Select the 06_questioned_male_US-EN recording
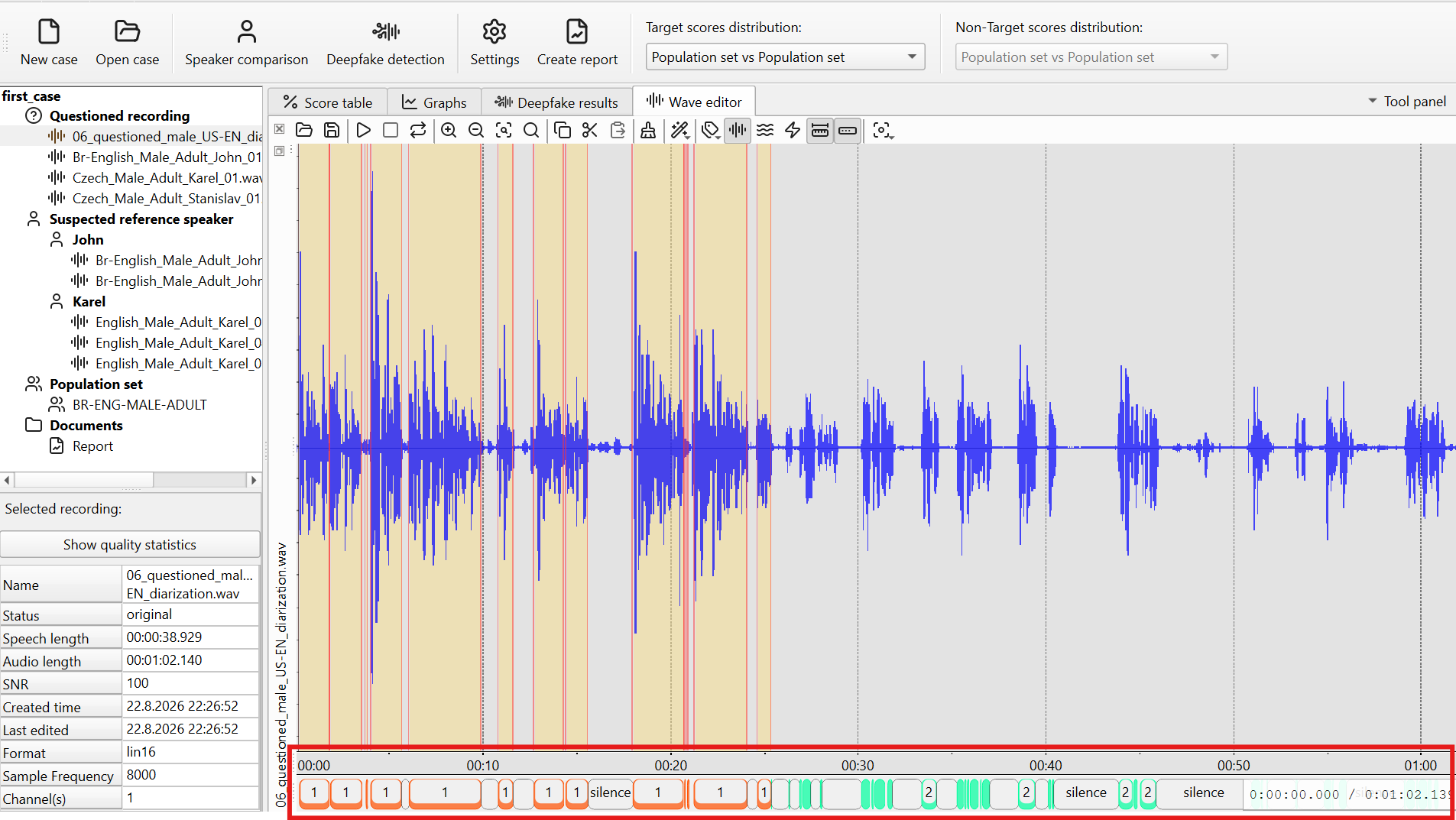The width and height of the screenshot is (1456, 820). point(167,137)
